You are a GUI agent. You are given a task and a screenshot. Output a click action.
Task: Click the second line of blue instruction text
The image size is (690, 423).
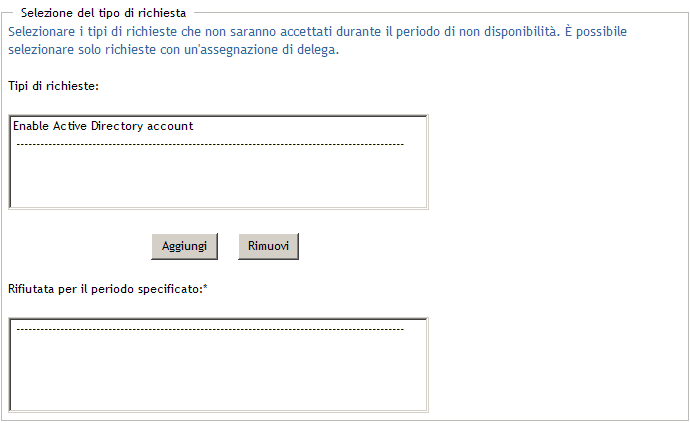click(174, 50)
